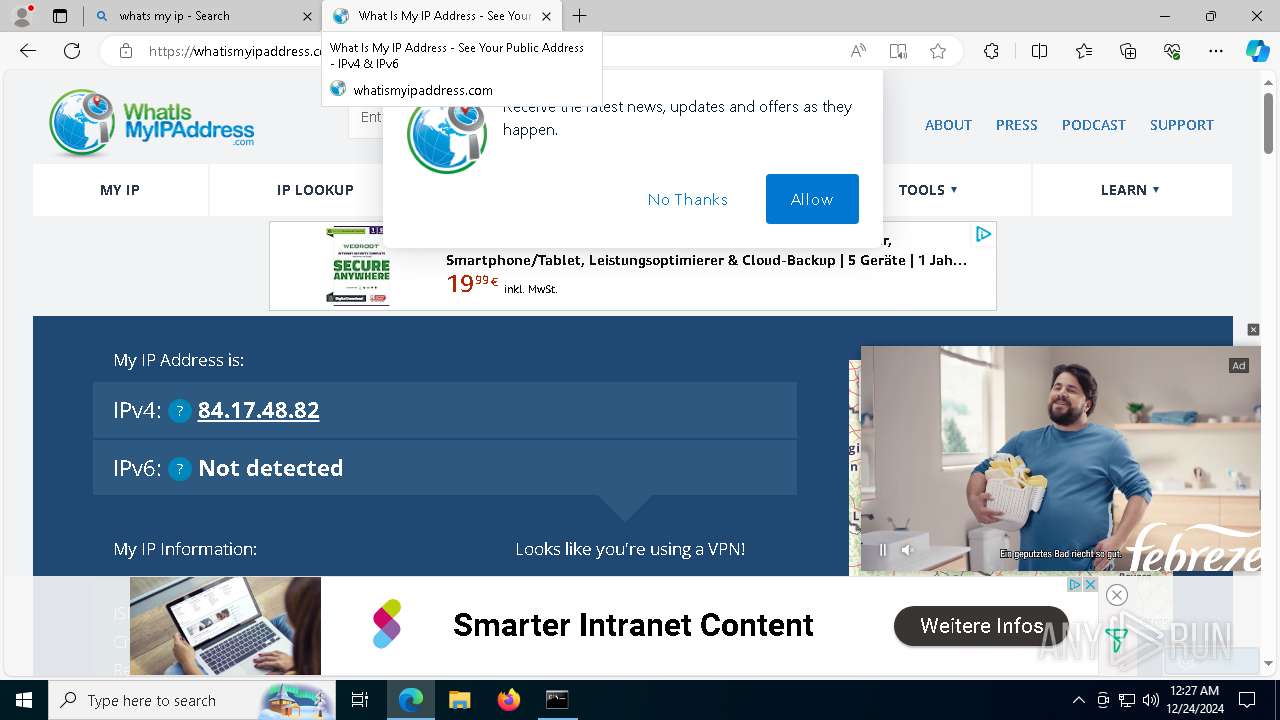Open the Extensions puzzle icon
Image resolution: width=1280 pixels, height=720 pixels.
(991, 51)
